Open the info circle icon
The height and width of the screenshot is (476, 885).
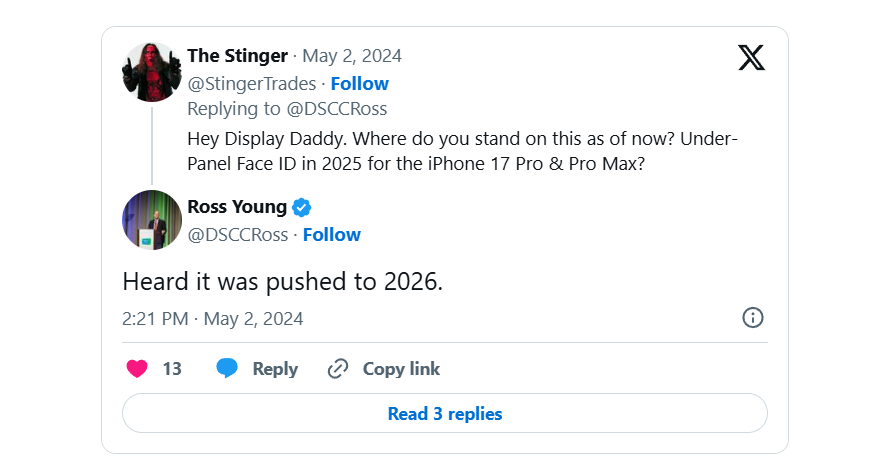click(752, 318)
